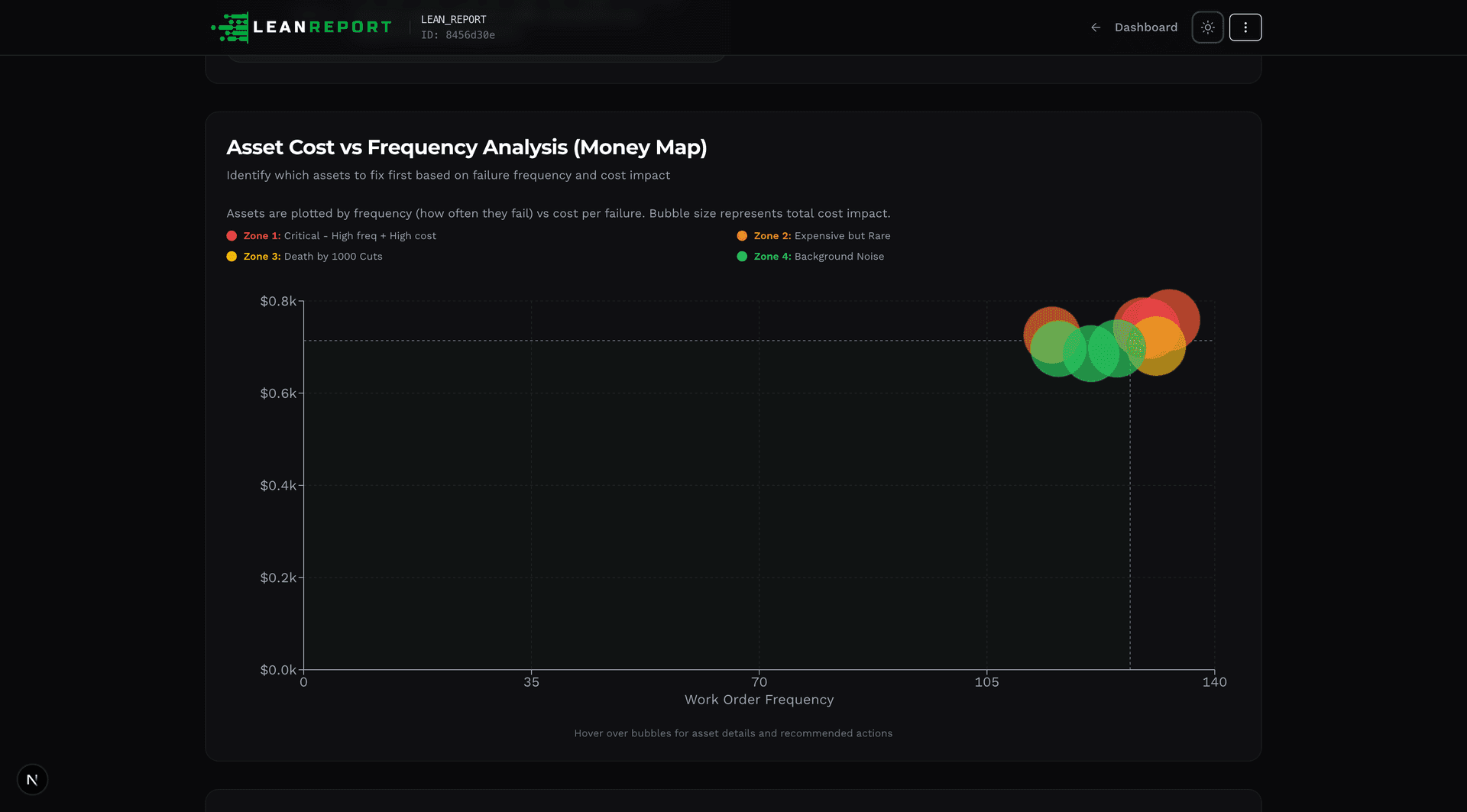This screenshot has width=1467, height=812.
Task: Click the Zone 1 red legend dot
Action: click(232, 235)
